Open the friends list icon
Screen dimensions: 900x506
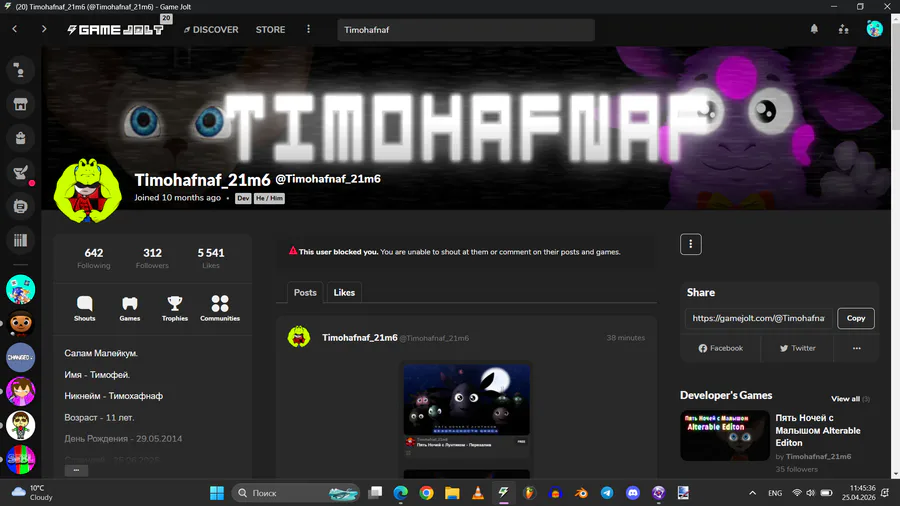(x=843, y=29)
